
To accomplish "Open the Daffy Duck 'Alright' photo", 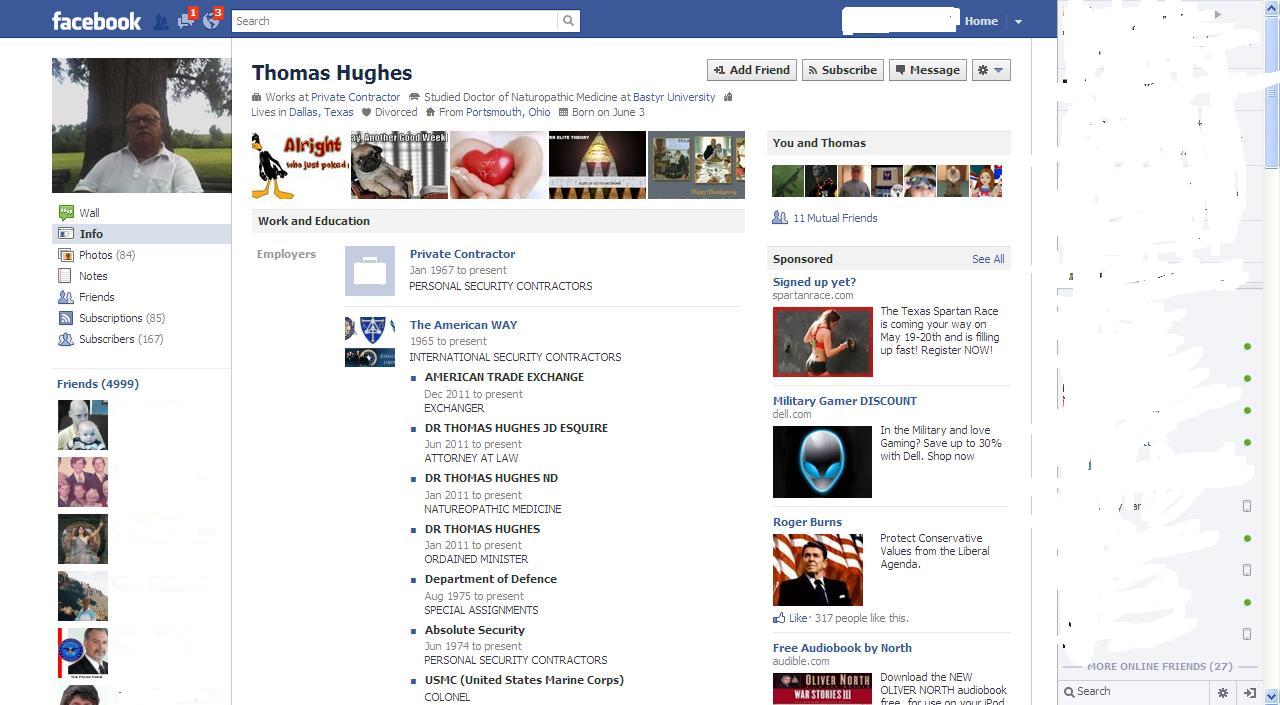I will 299,165.
